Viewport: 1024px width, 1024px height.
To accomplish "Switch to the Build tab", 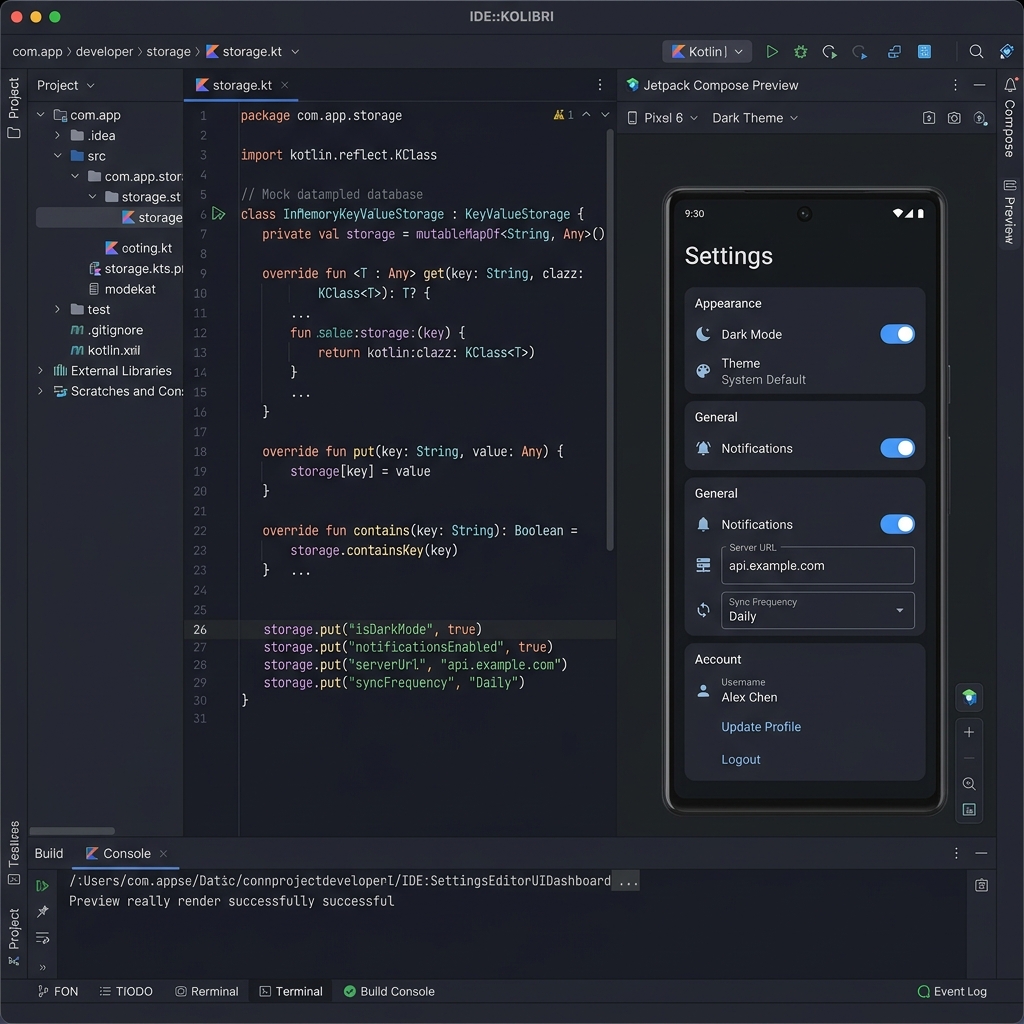I will tap(49, 854).
